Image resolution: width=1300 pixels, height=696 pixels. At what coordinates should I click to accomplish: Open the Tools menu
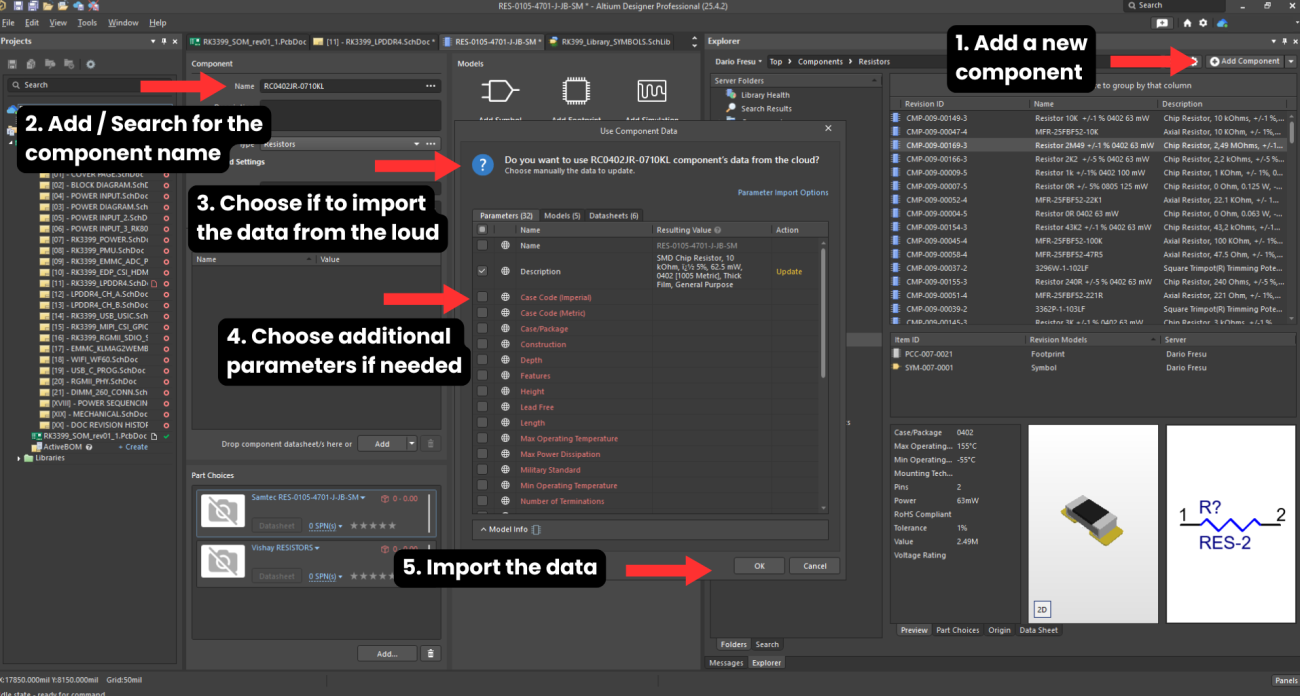87,22
